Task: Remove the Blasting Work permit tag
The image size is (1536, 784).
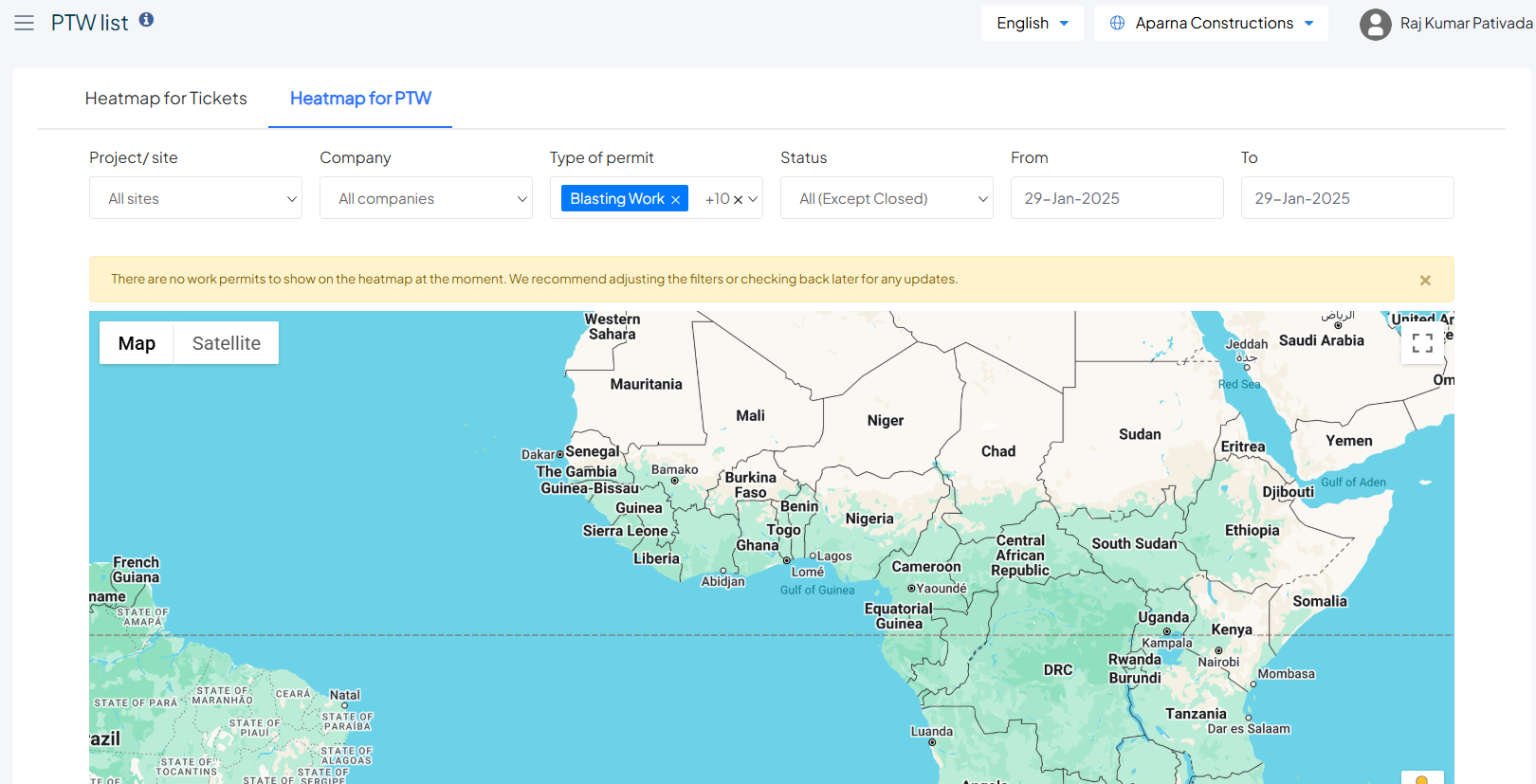Action: point(675,199)
